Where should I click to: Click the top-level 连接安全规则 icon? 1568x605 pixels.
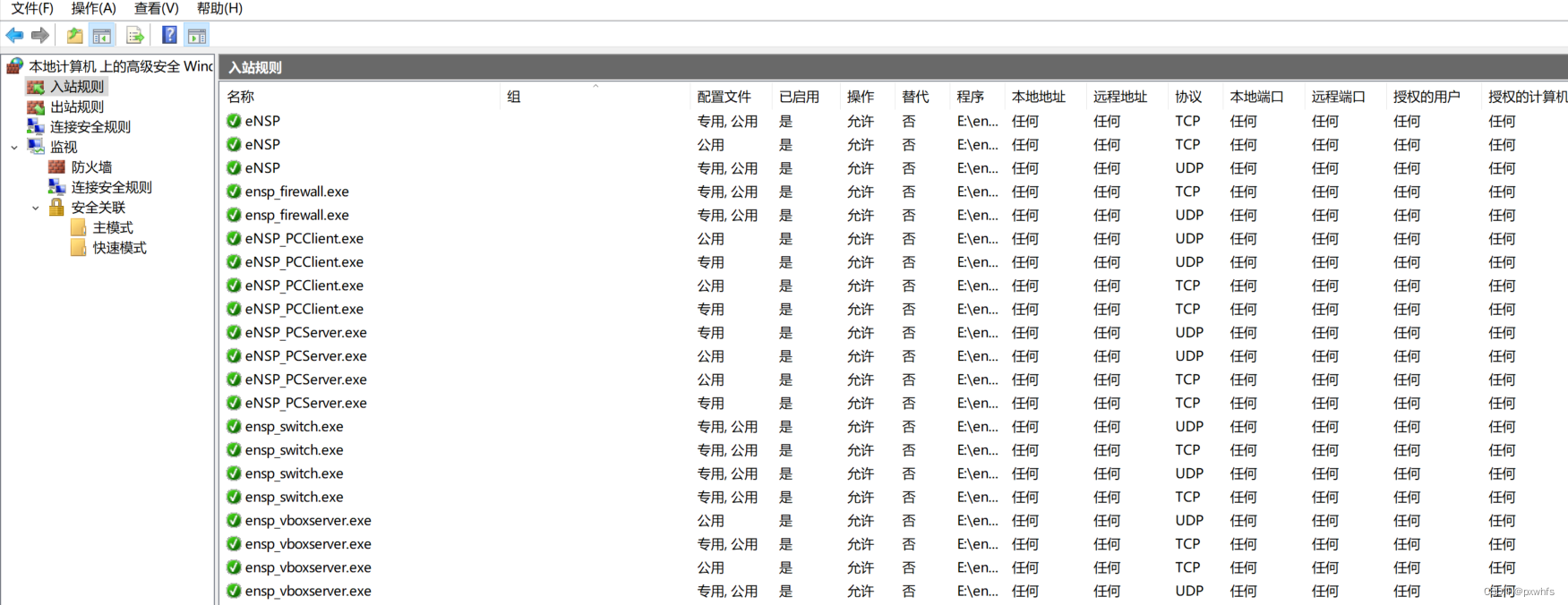pos(36,127)
